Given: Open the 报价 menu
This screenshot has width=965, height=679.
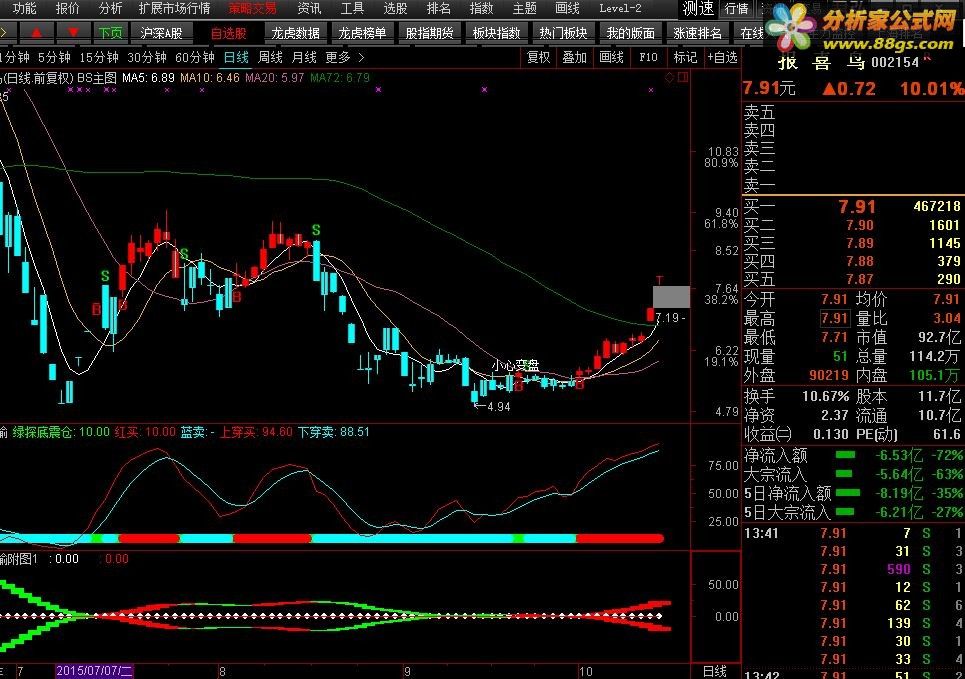Looking at the screenshot, I should 68,9.
